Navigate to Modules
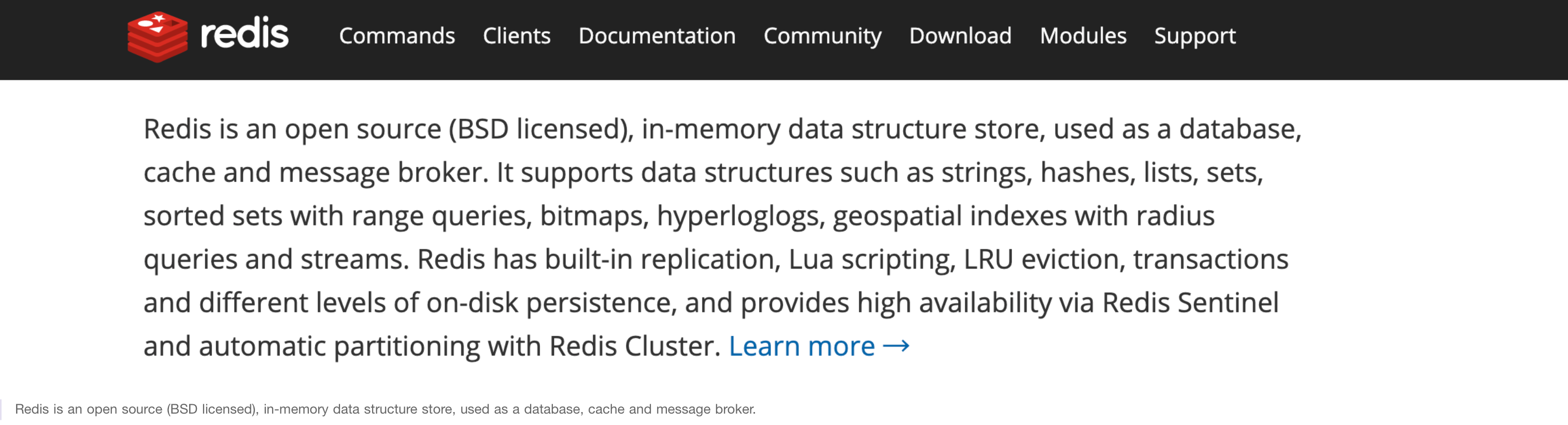 [x=1083, y=35]
